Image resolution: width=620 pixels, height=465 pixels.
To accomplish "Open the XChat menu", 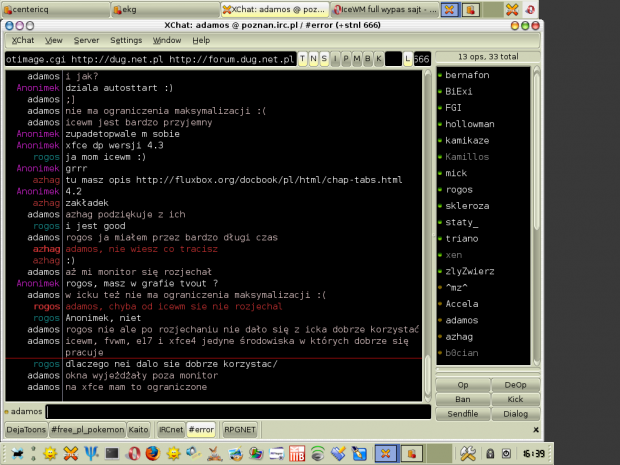I will coord(23,40).
